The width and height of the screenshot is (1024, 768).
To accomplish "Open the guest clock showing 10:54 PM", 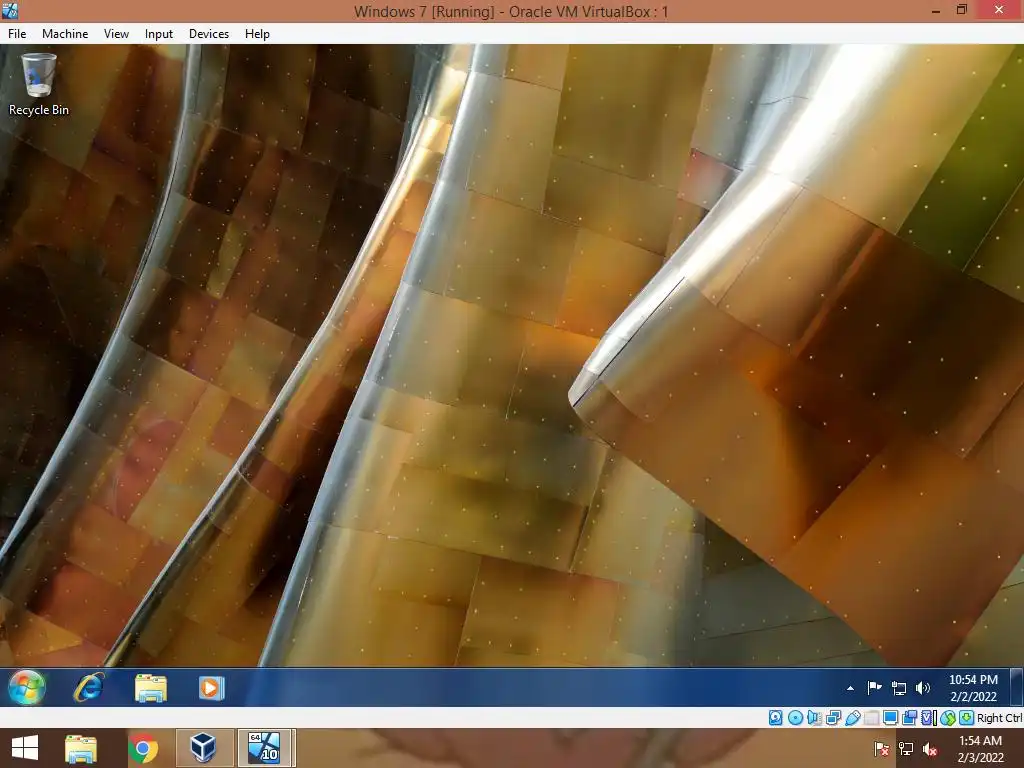I will (x=973, y=688).
